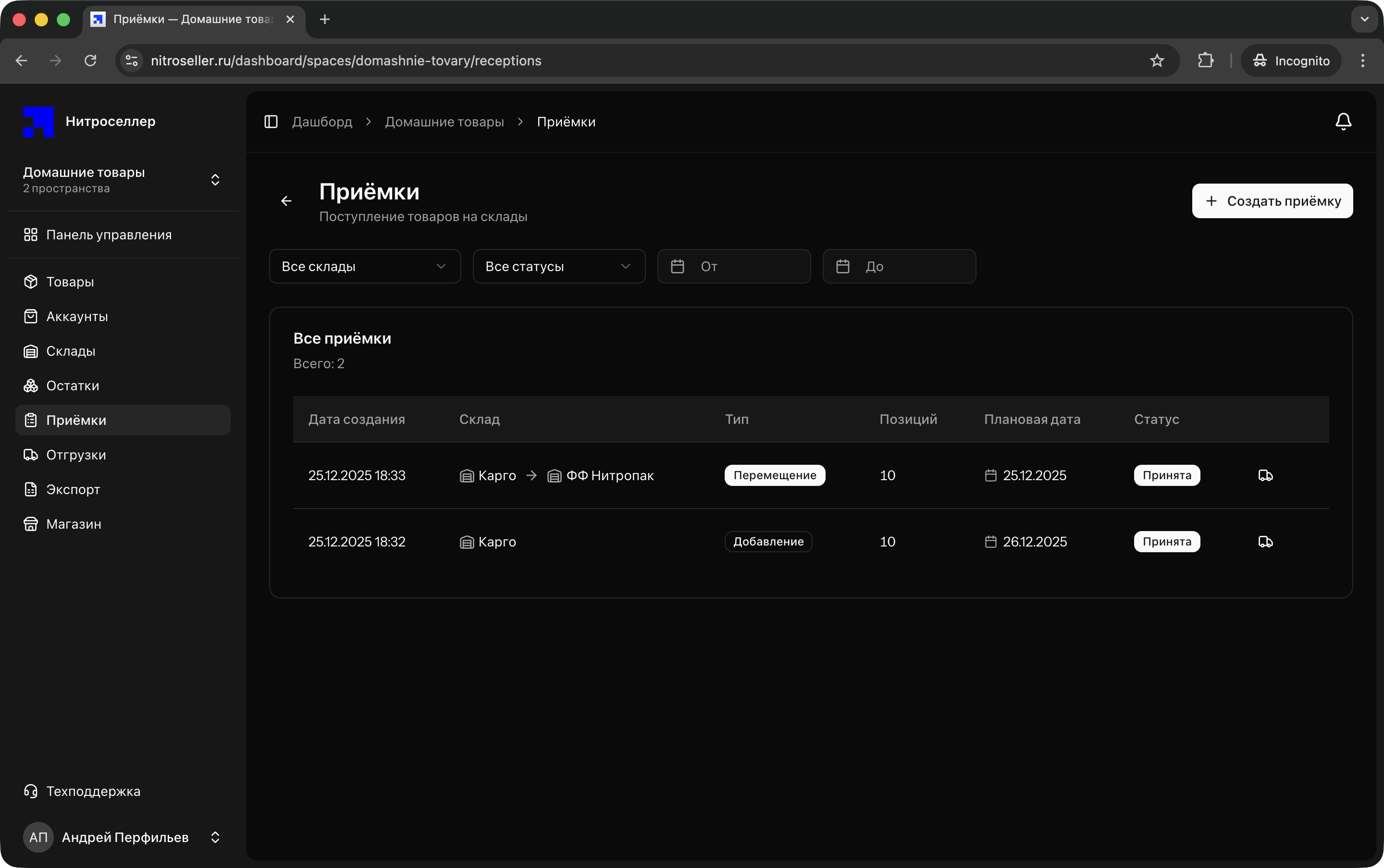1384x868 pixels.
Task: Expand Домашние товары workspace switcher
Action: 215,180
